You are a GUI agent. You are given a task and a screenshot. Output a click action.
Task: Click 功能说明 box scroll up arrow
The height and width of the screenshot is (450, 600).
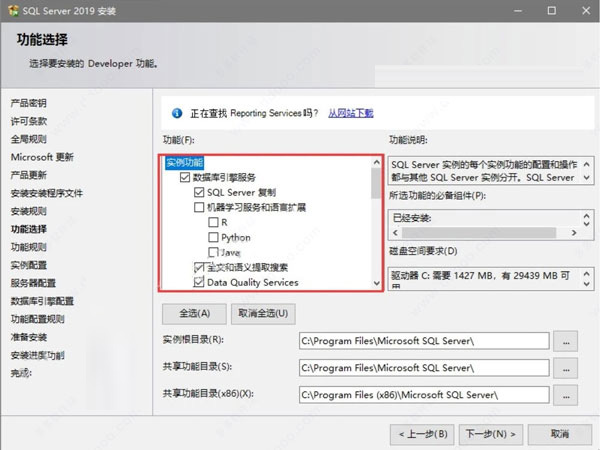[x=586, y=164]
